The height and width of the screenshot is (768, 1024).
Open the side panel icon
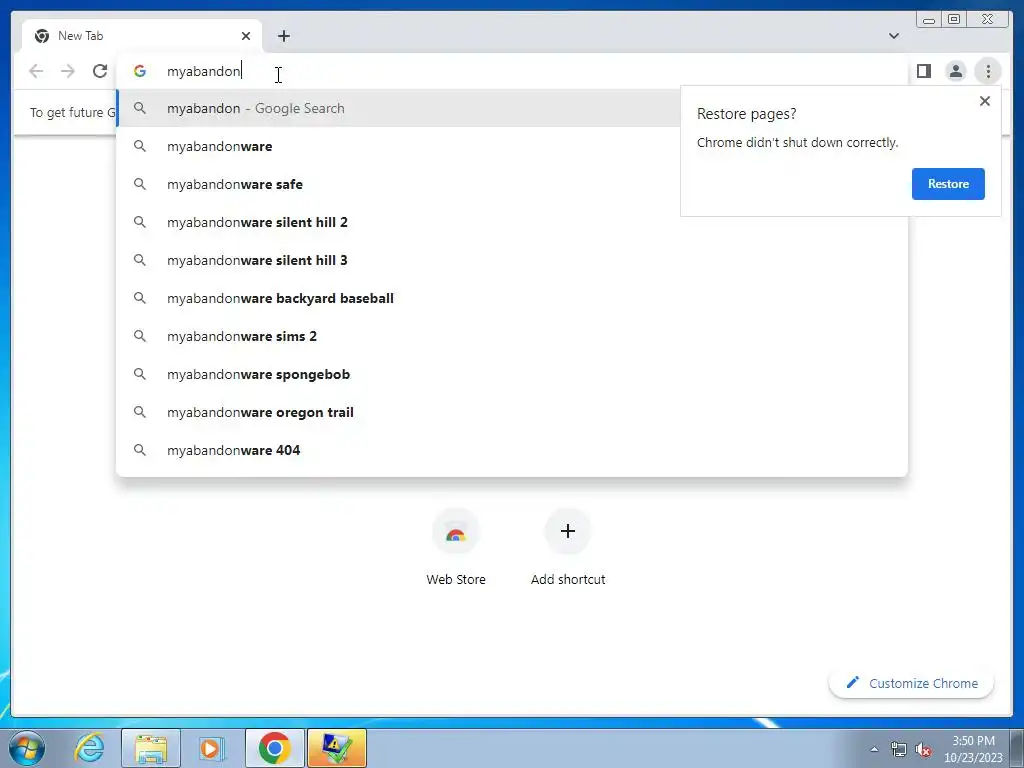tap(923, 71)
